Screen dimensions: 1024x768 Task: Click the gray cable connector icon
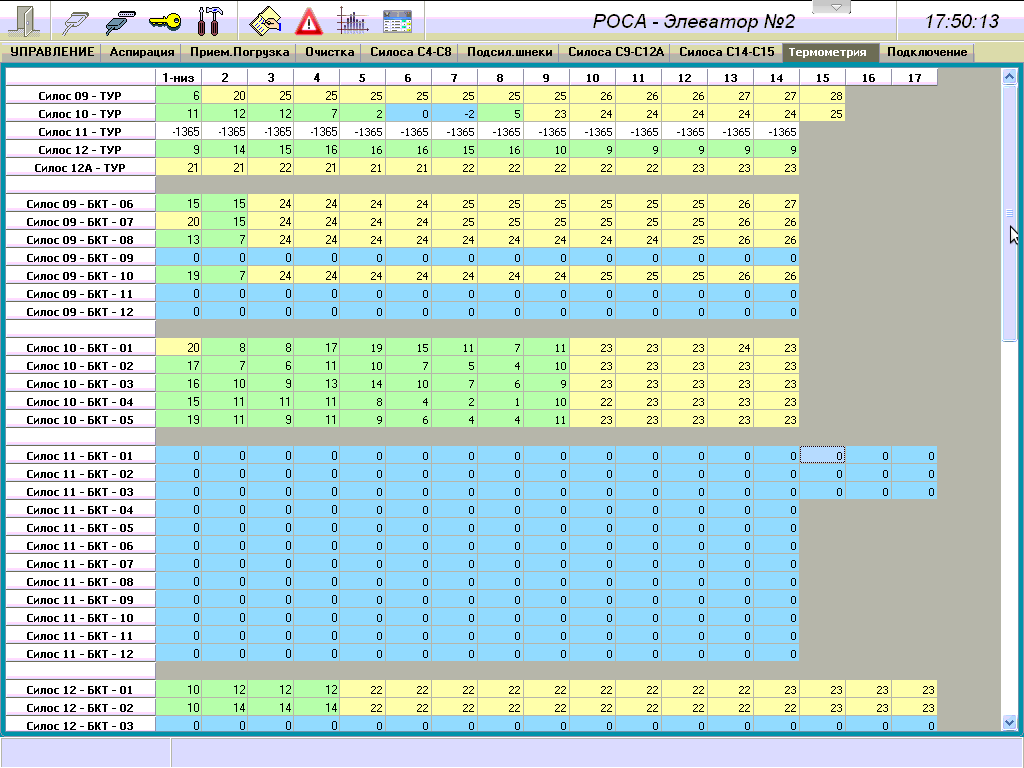(x=78, y=20)
